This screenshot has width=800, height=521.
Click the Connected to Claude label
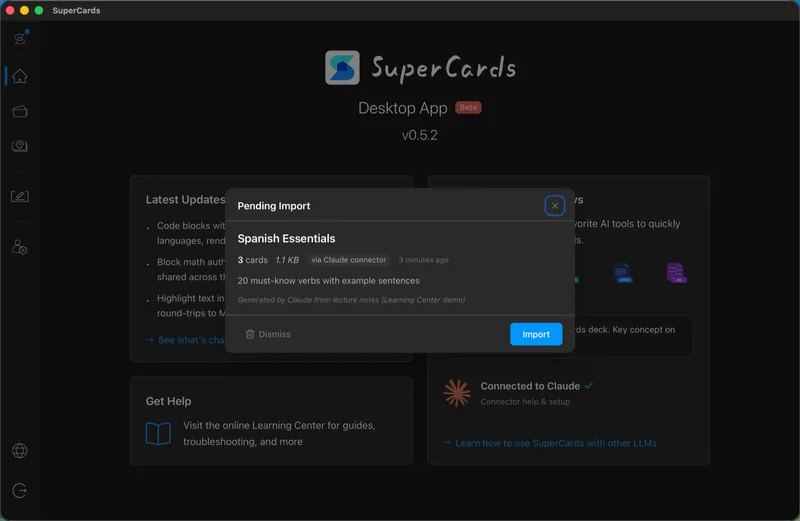pos(530,386)
